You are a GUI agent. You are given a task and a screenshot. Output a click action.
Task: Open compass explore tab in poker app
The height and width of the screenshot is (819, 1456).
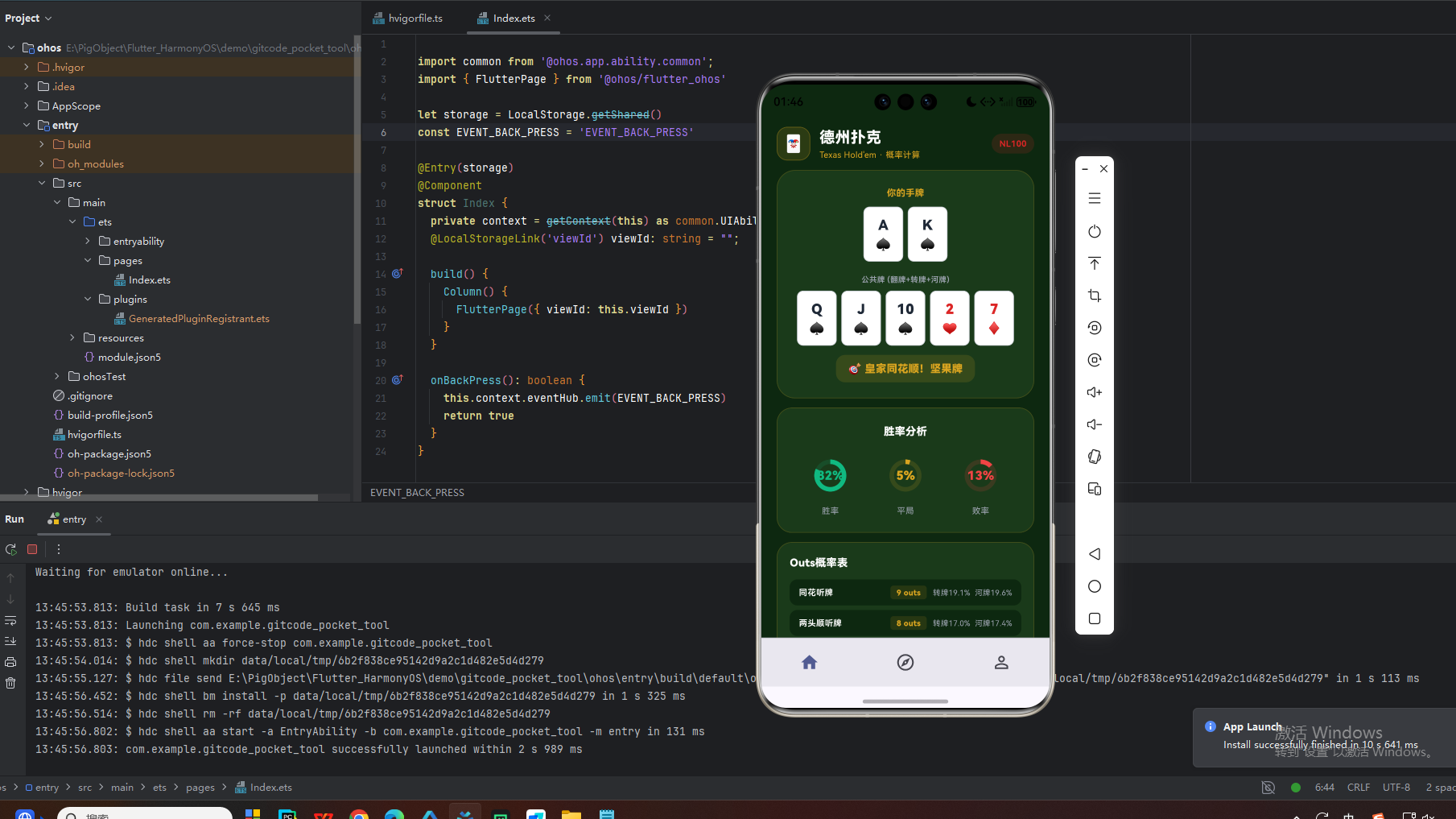(905, 662)
